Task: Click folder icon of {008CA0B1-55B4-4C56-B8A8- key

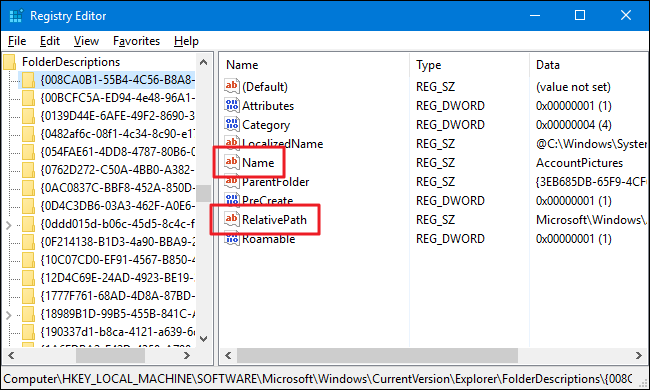Action: (28, 80)
